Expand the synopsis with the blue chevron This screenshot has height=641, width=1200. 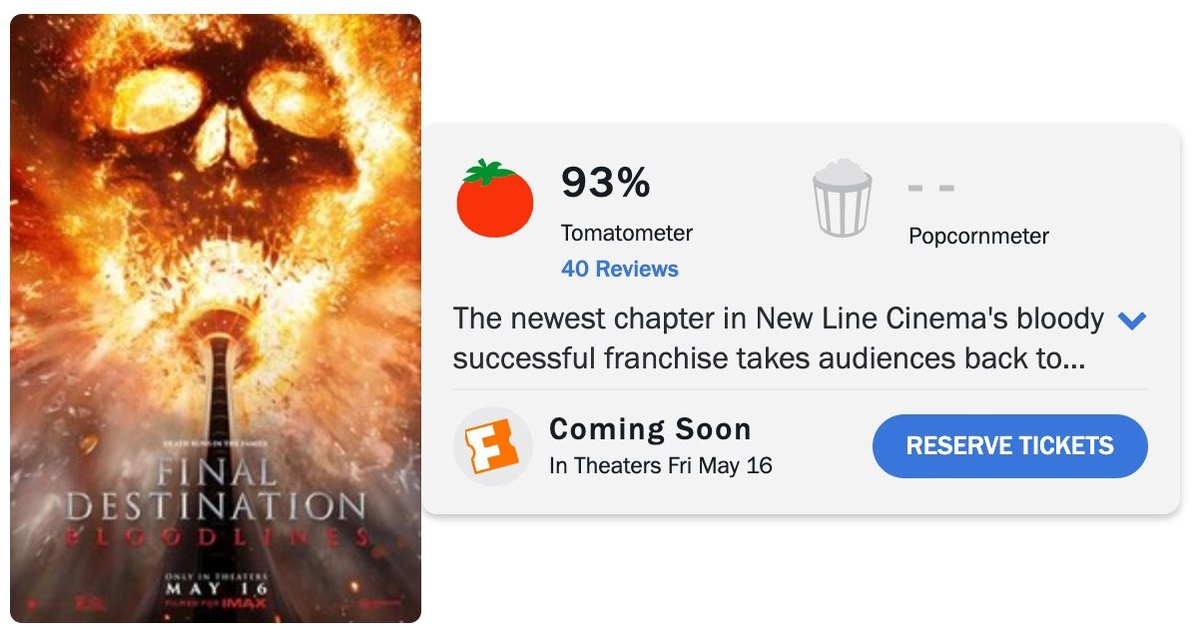click(1132, 320)
